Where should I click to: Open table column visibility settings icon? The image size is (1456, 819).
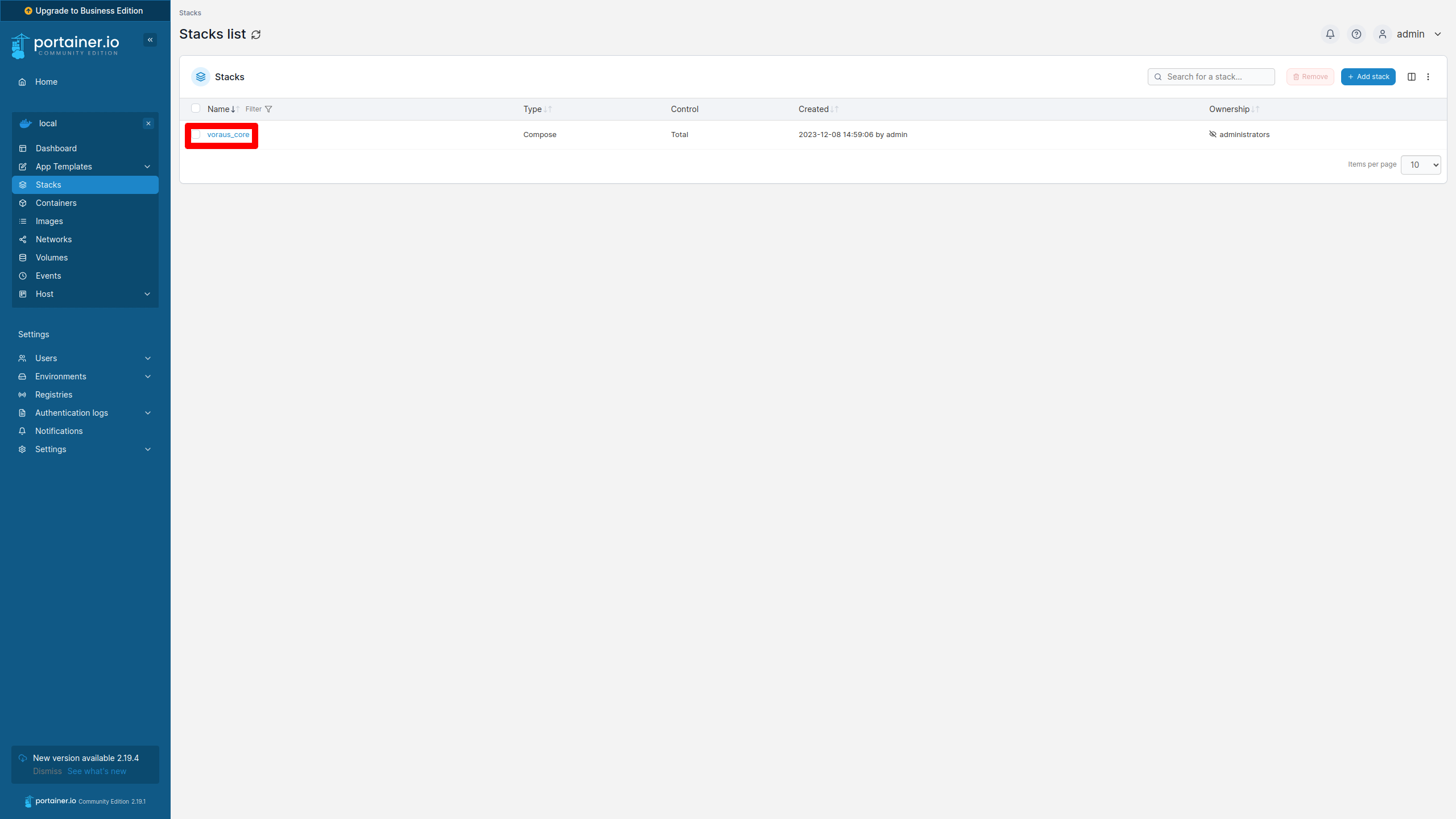[x=1411, y=77]
